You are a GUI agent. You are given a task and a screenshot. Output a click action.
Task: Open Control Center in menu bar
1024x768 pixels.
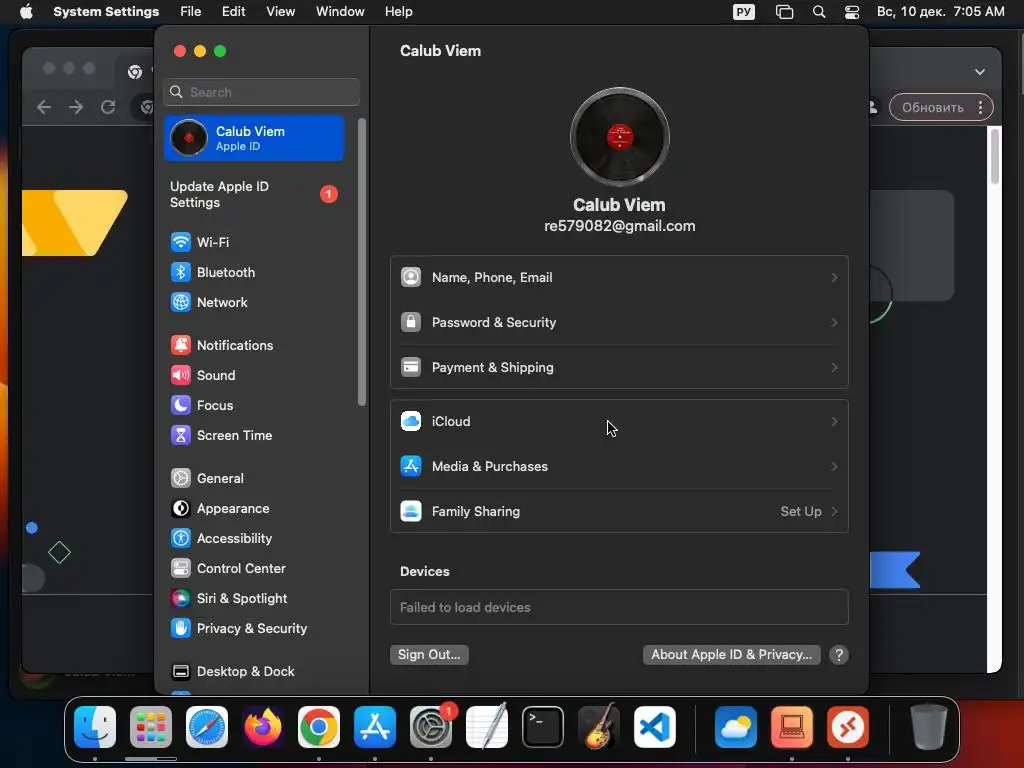pos(852,12)
